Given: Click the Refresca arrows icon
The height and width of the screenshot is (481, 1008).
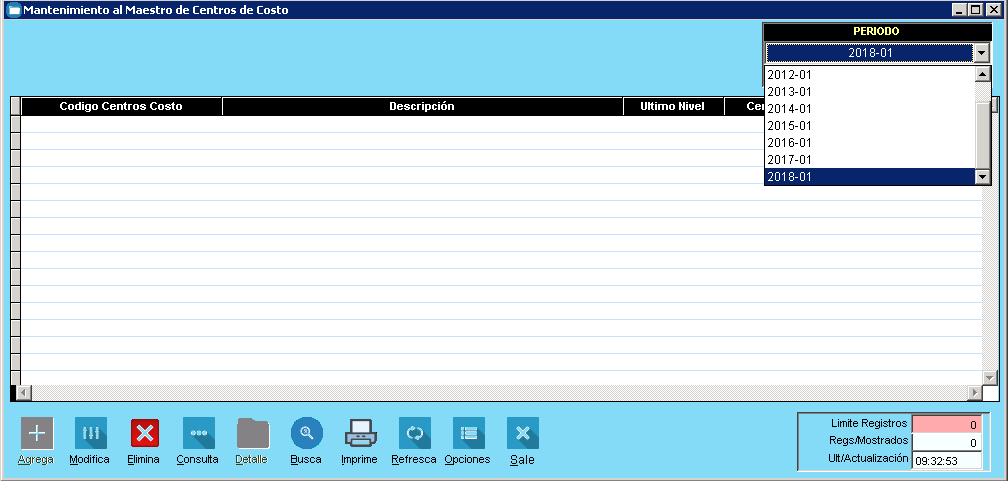Looking at the screenshot, I should (x=414, y=433).
